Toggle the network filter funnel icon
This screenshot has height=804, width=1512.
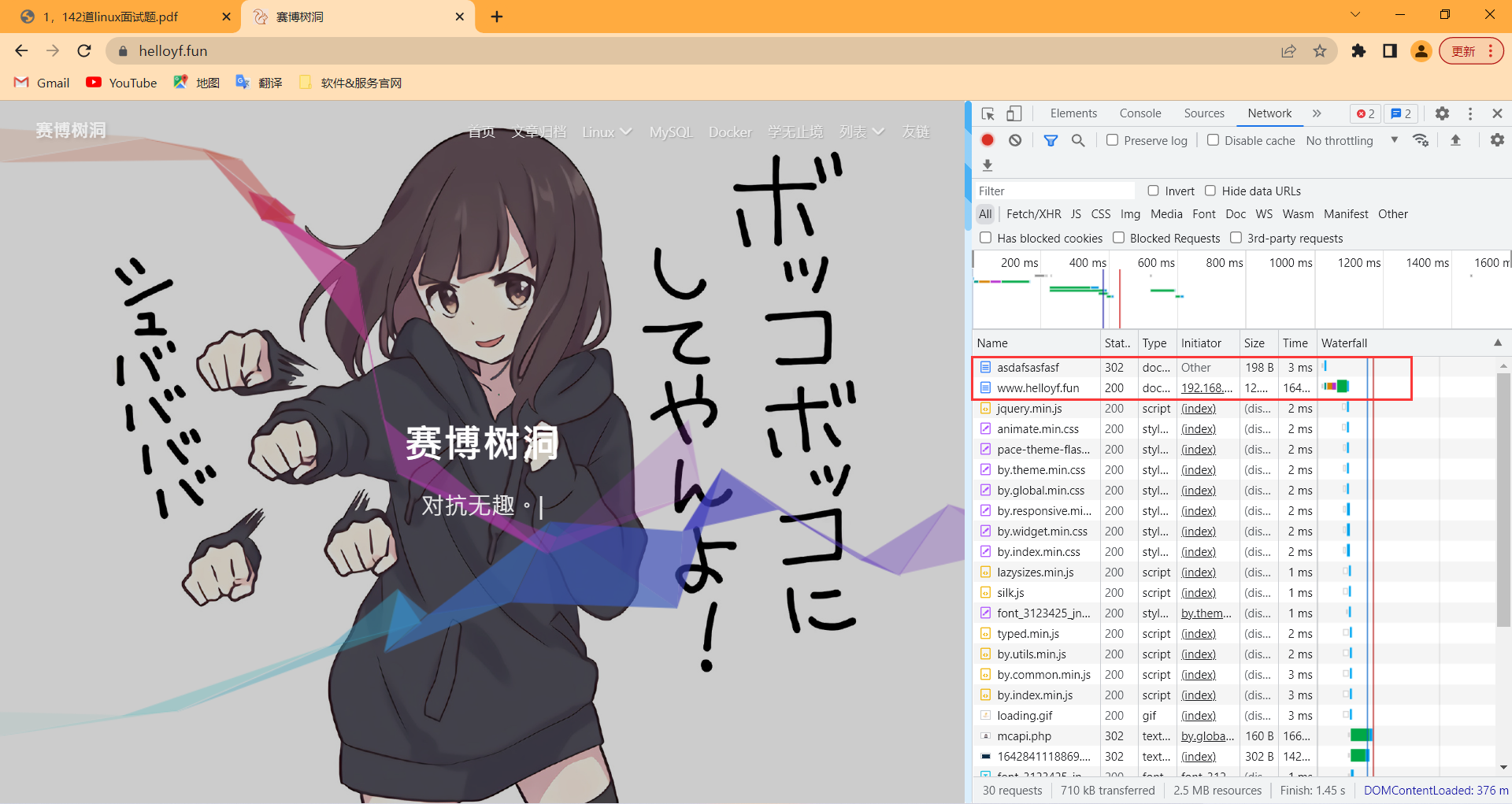click(1051, 140)
